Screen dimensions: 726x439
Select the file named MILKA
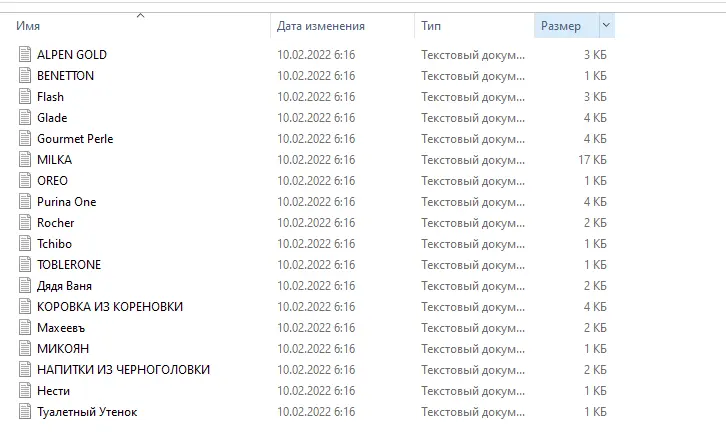[54, 159]
